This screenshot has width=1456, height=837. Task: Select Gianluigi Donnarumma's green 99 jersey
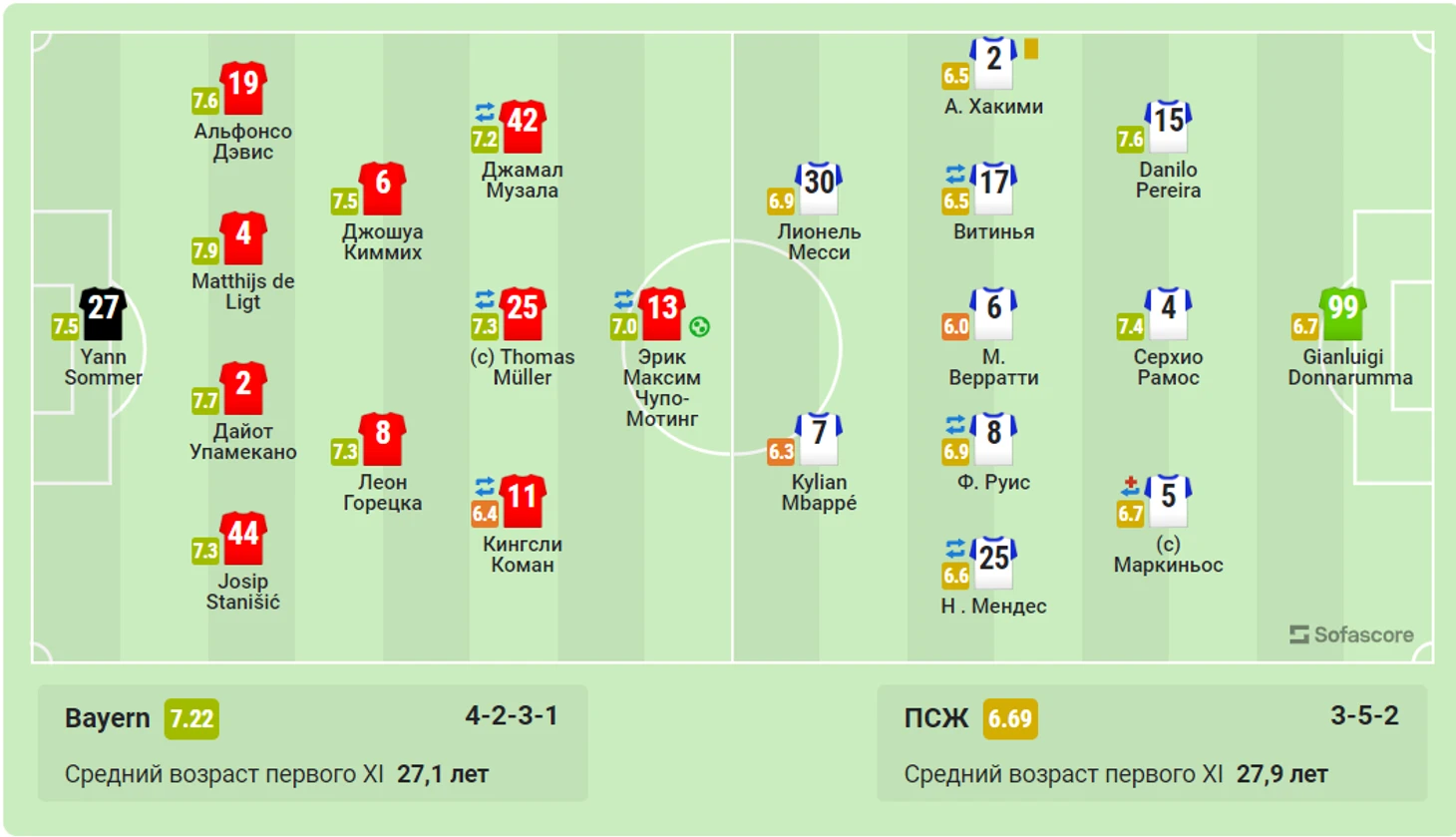pyautogui.click(x=1343, y=313)
